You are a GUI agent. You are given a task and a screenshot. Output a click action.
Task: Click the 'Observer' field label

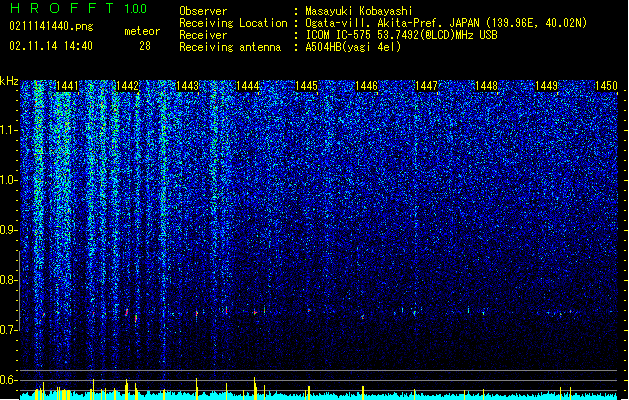203,11
